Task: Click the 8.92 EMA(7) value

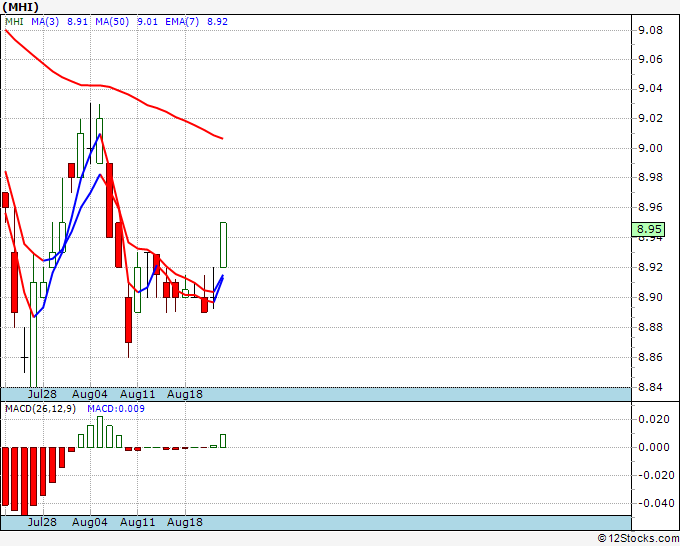Action: (217, 22)
